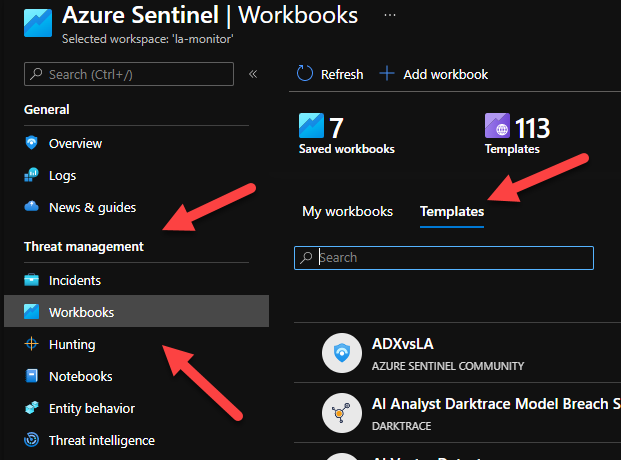The image size is (621, 460).
Task: Click the Saved workbooks chart icon
Action: point(311,126)
